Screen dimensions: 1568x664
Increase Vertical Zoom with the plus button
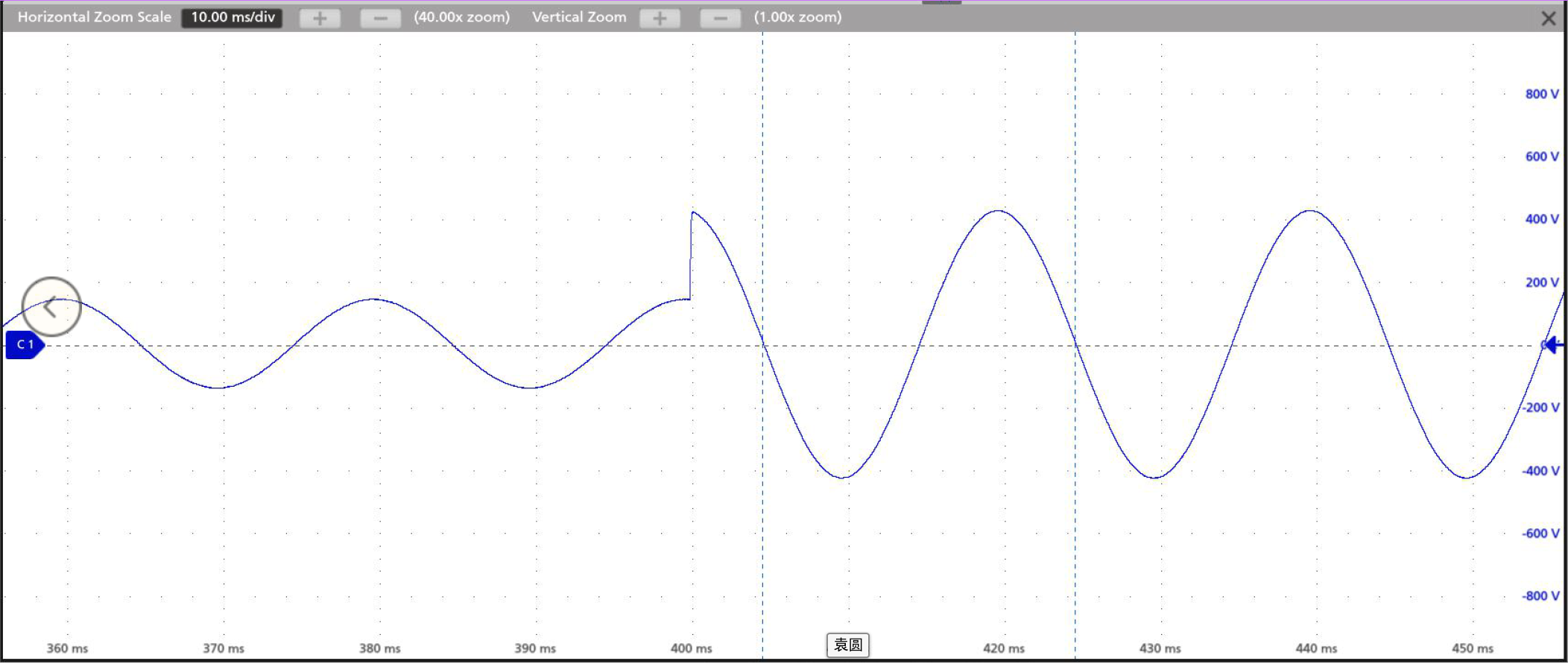660,18
